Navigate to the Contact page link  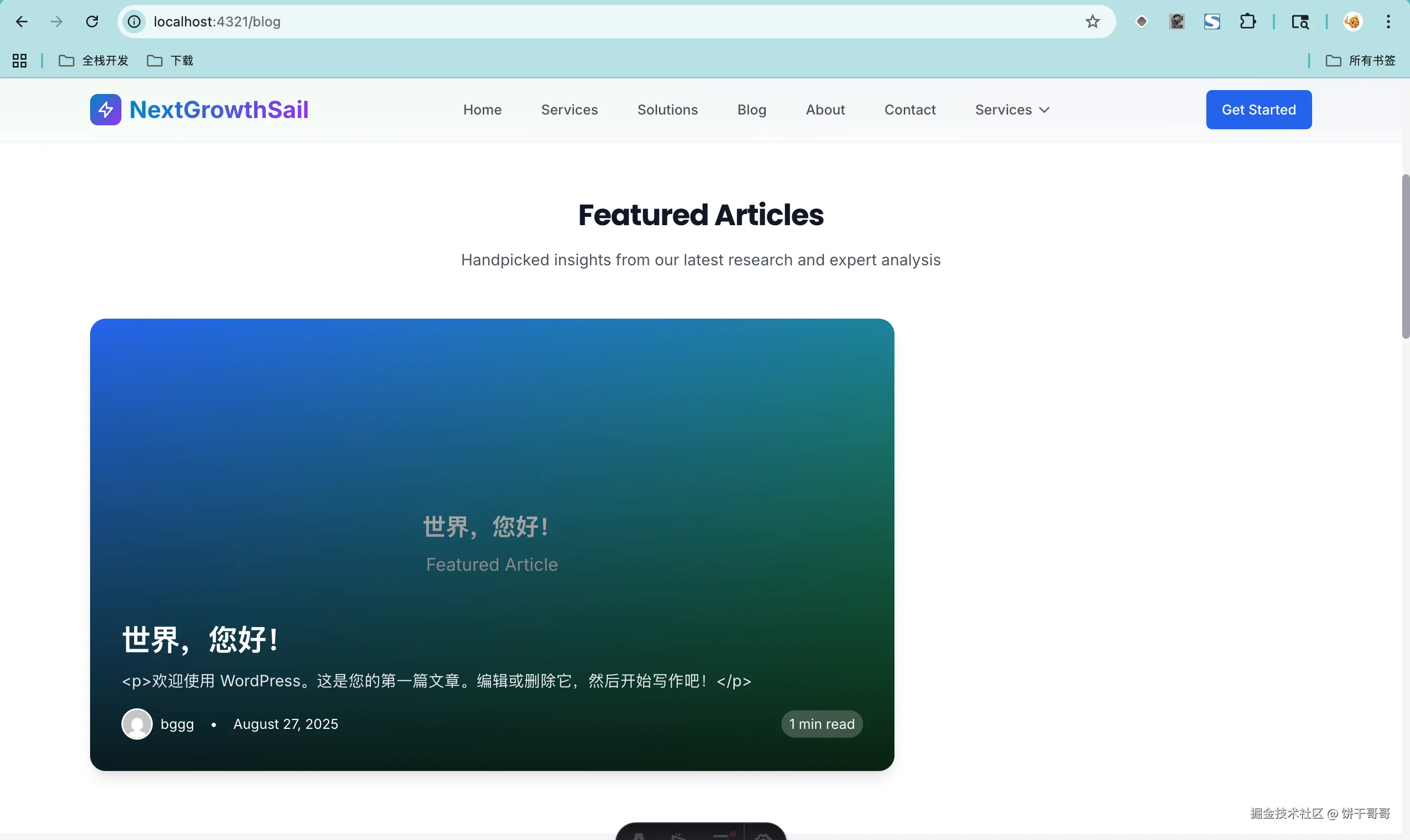(x=910, y=110)
